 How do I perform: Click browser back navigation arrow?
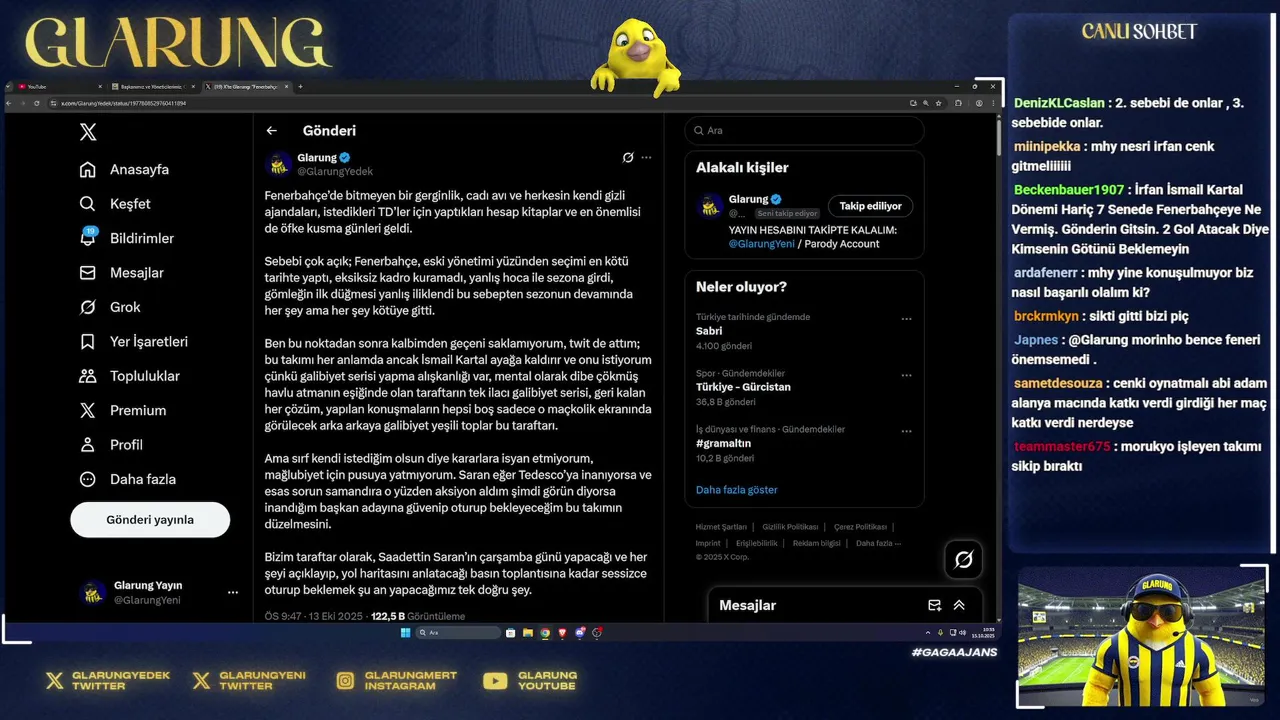point(11,103)
